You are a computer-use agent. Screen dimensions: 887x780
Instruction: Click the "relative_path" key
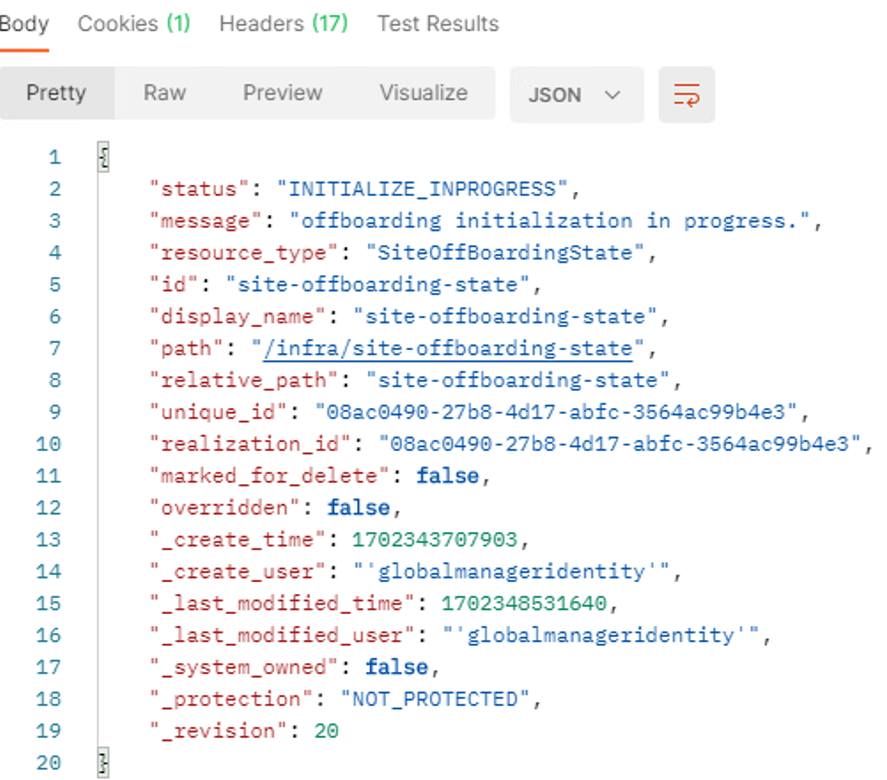[x=244, y=380]
